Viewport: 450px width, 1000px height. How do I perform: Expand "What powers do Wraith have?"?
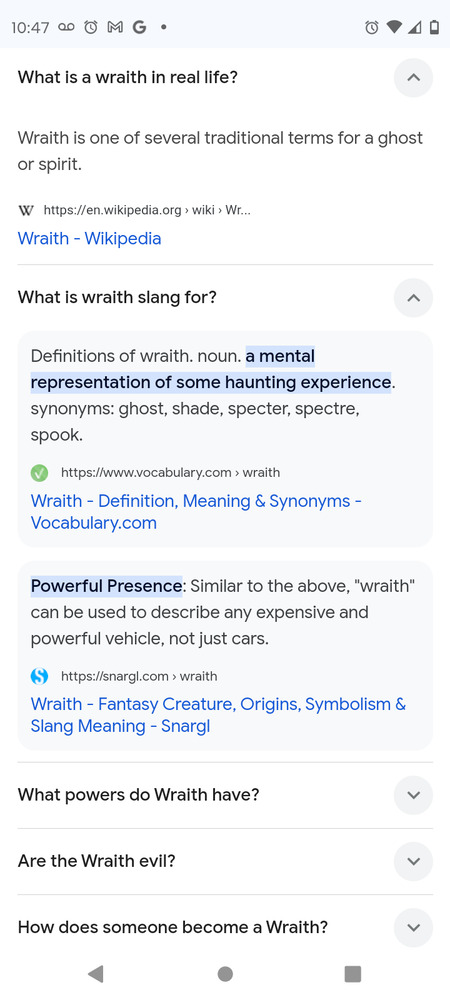pos(413,795)
